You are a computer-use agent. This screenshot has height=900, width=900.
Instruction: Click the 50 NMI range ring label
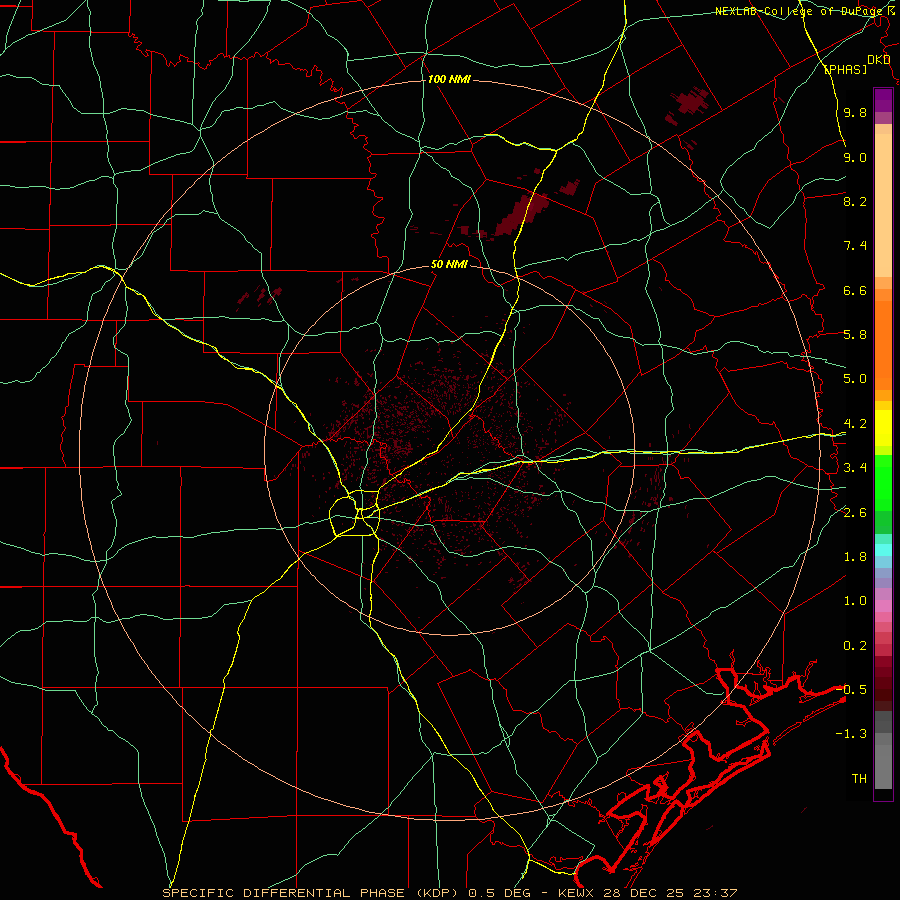point(449,265)
